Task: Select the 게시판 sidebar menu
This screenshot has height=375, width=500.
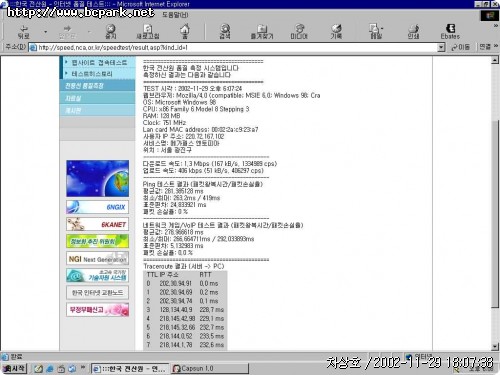Action: pyautogui.click(x=97, y=110)
